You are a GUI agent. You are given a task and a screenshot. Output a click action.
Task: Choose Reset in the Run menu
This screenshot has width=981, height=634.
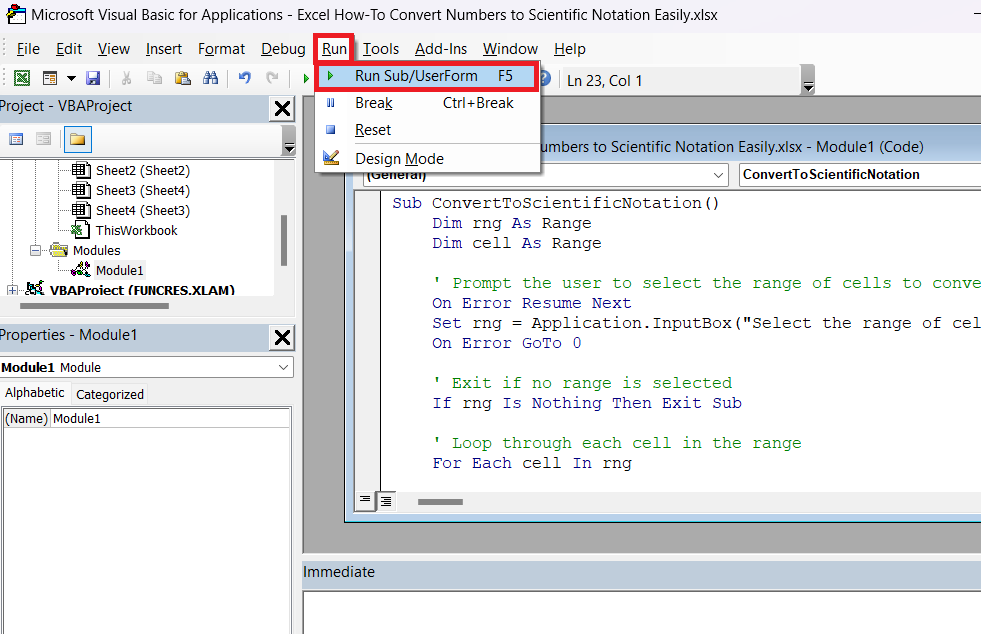[x=427, y=130]
